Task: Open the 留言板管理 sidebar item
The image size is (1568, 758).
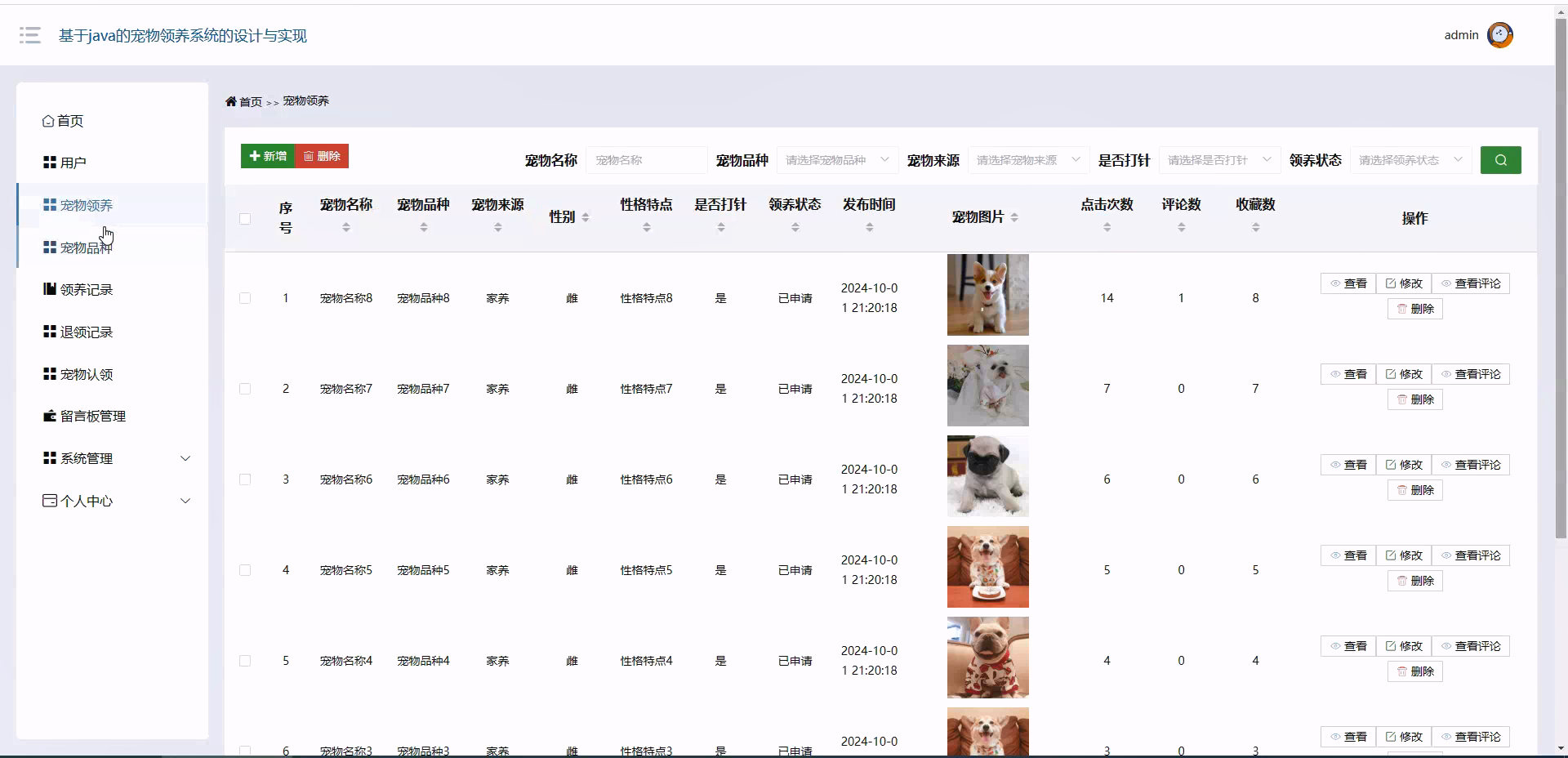Action: tap(113, 416)
